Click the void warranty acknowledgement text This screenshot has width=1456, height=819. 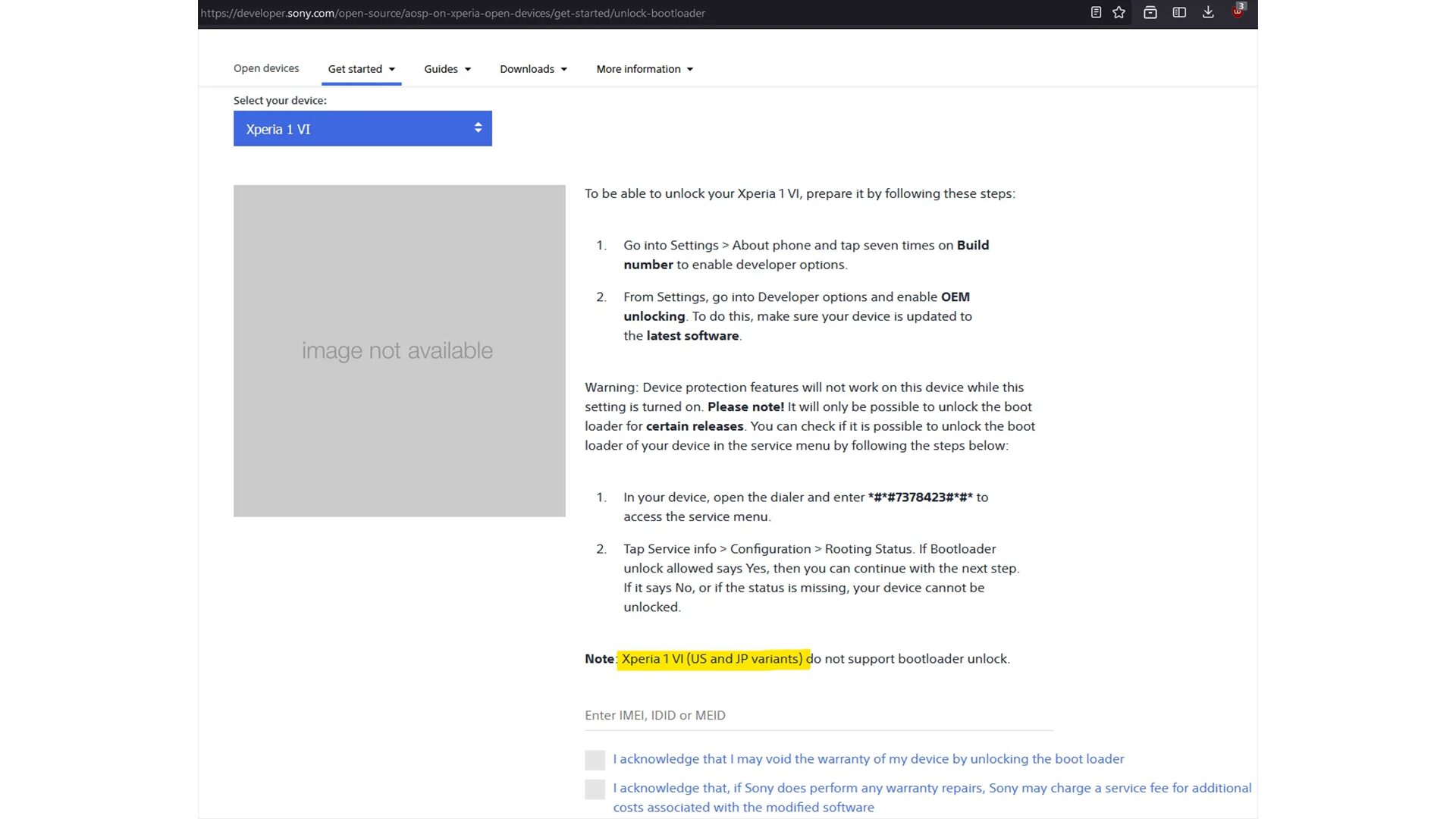(x=868, y=759)
